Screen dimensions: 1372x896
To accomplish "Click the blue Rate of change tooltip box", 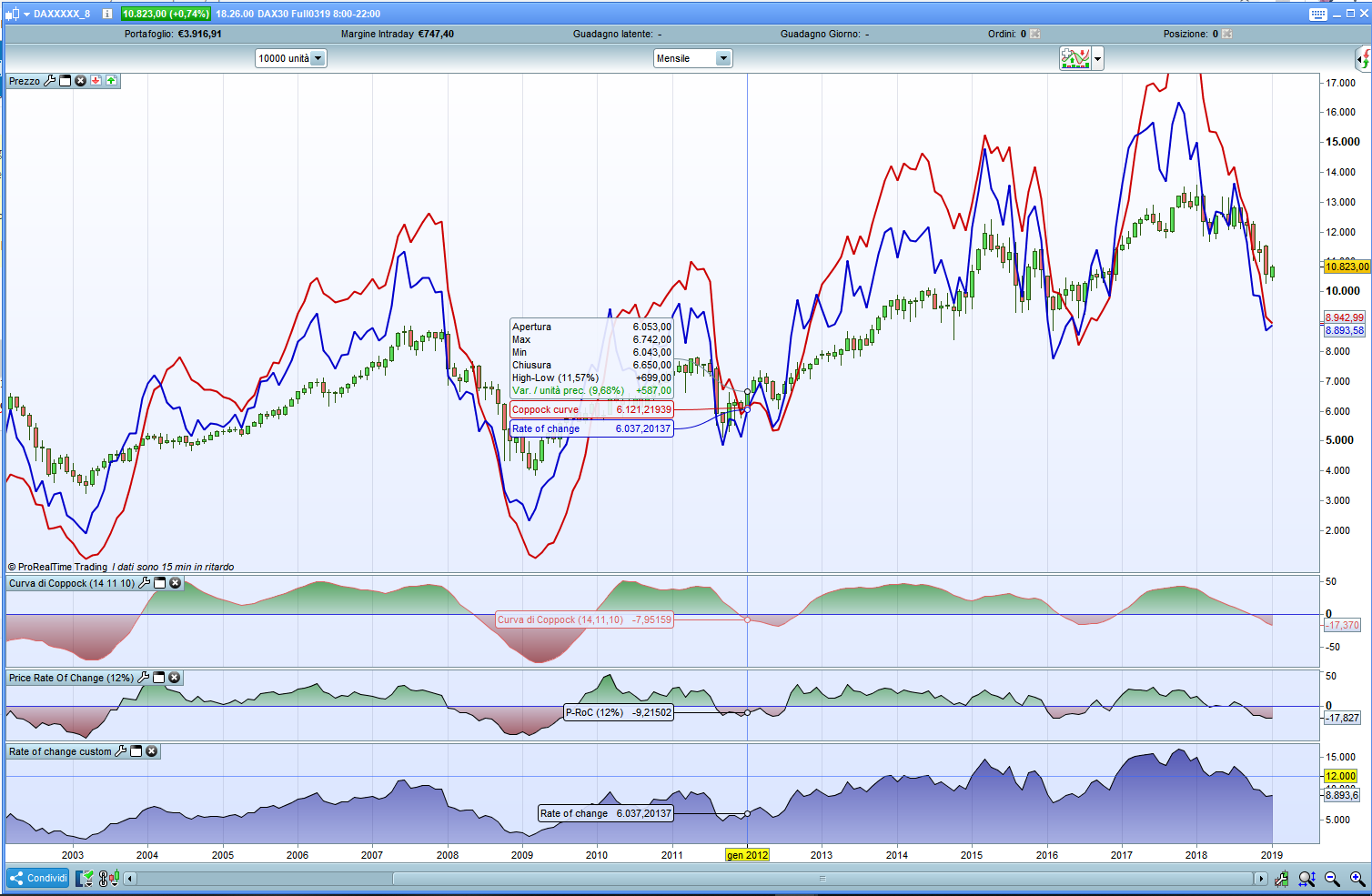I will [591, 428].
